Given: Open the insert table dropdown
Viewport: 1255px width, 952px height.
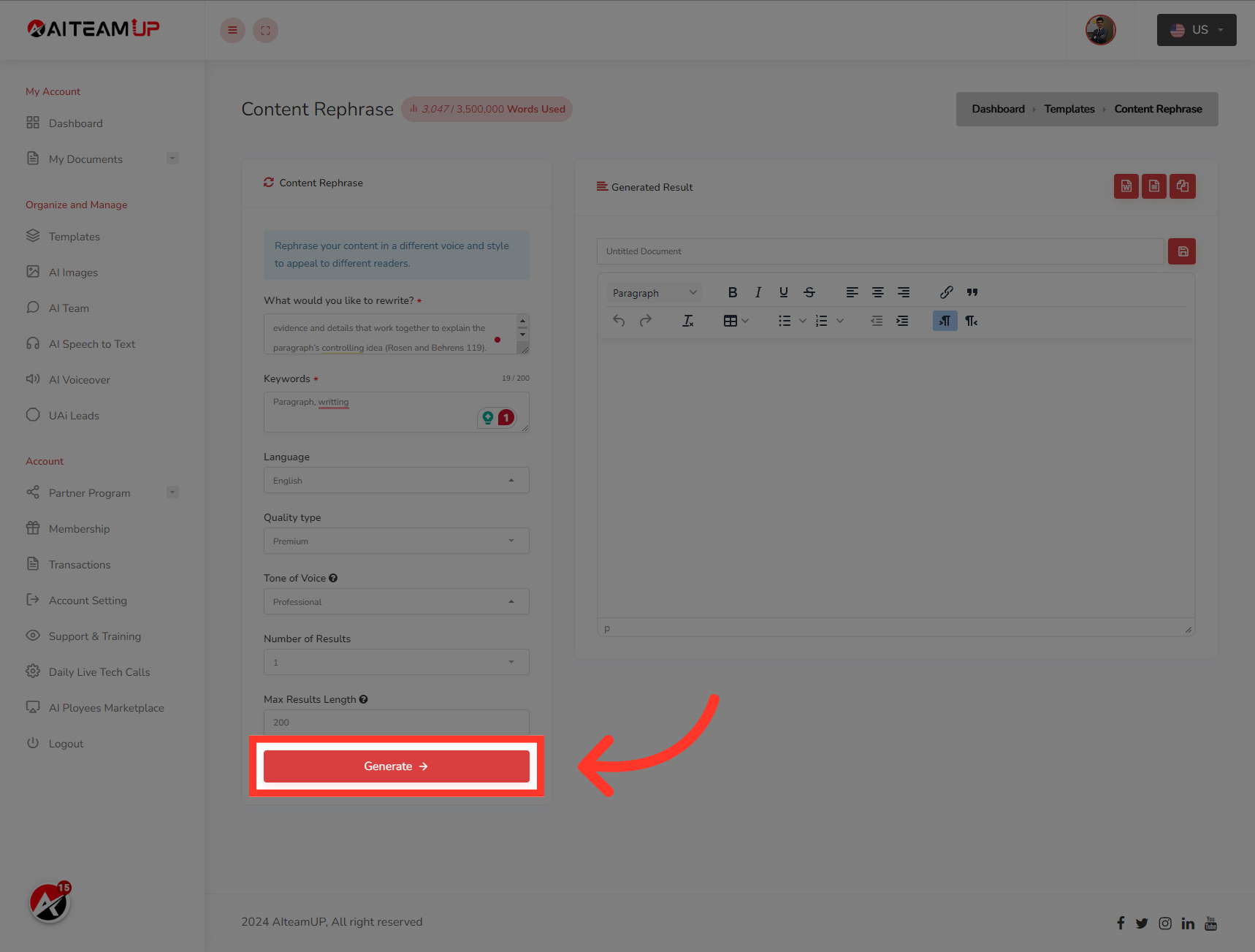Looking at the screenshot, I should point(736,321).
